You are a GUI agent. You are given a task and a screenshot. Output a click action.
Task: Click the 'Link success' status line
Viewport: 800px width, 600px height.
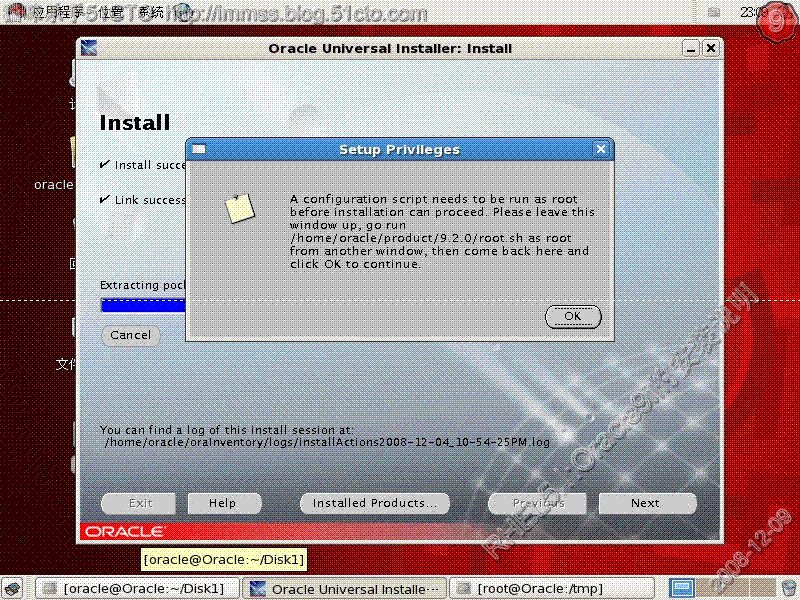click(x=143, y=200)
